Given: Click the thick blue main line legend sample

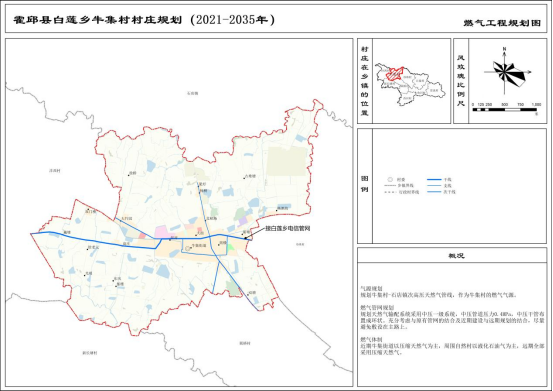Looking at the screenshot, I should click(434, 180).
